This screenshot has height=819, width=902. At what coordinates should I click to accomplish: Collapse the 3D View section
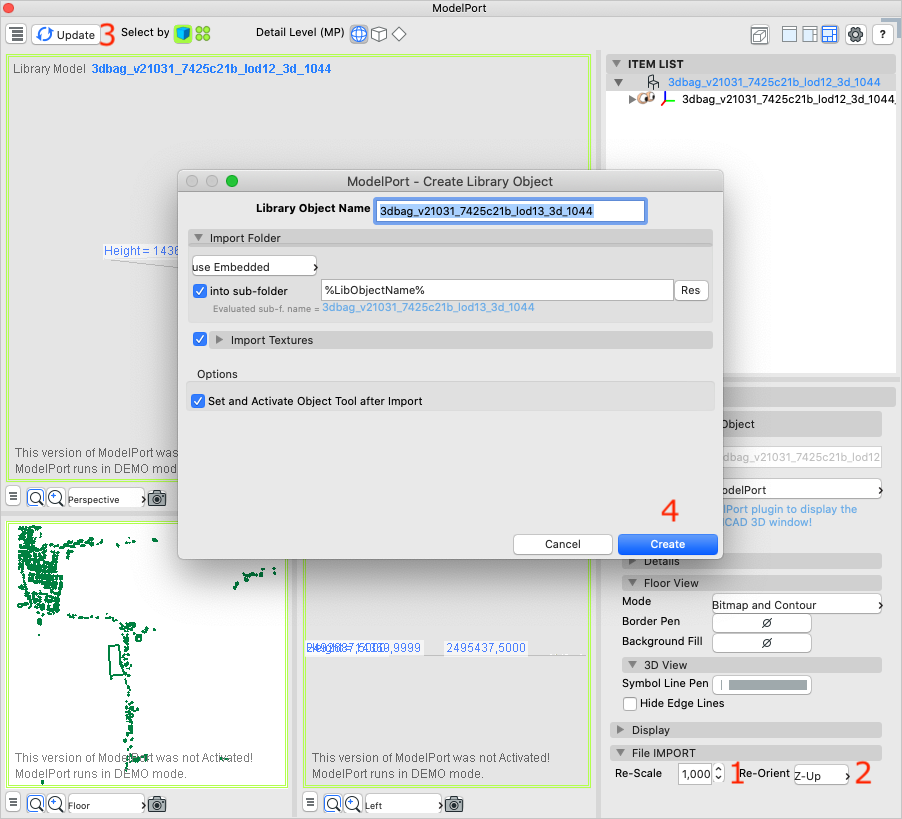(633, 665)
